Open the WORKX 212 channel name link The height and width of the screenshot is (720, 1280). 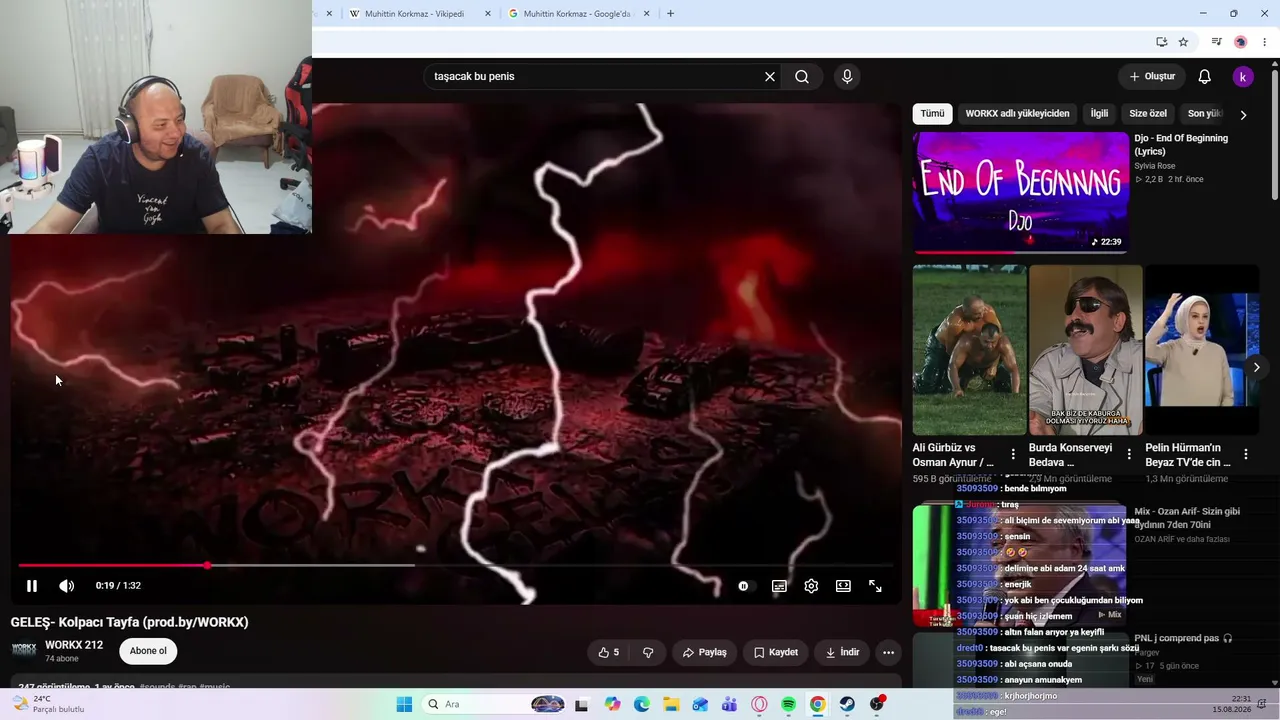coord(74,645)
